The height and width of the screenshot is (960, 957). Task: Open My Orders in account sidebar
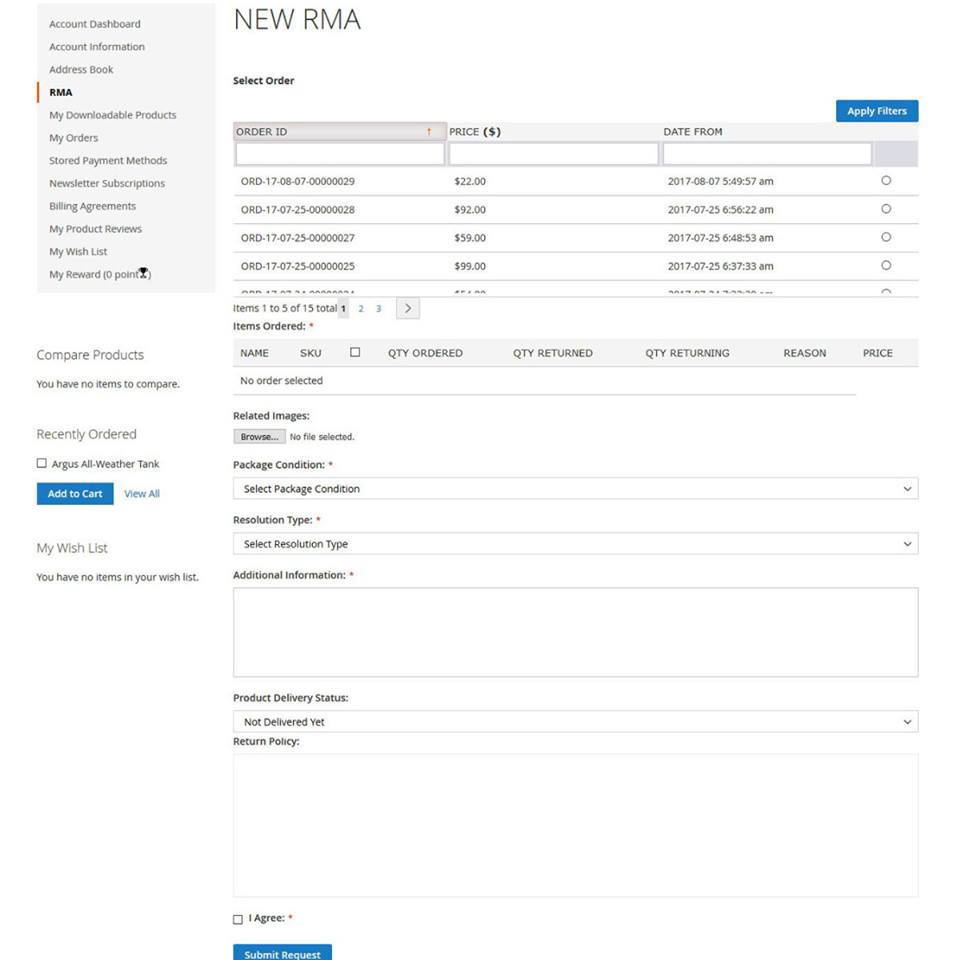click(x=74, y=138)
